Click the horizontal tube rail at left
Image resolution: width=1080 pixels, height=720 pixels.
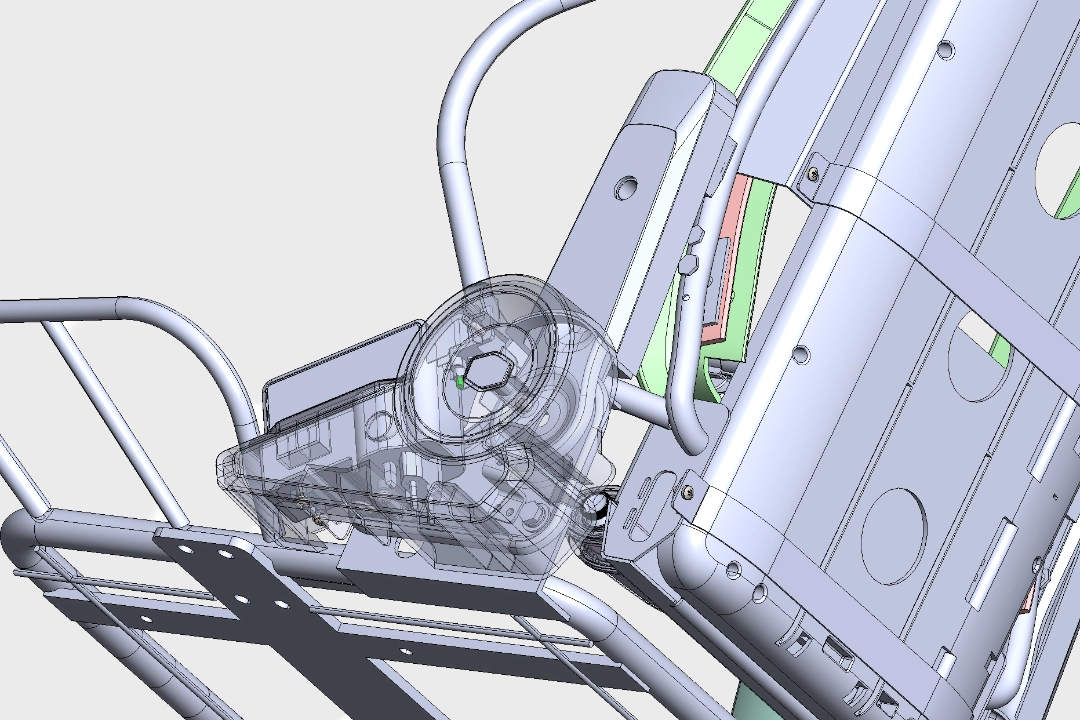click(x=60, y=307)
